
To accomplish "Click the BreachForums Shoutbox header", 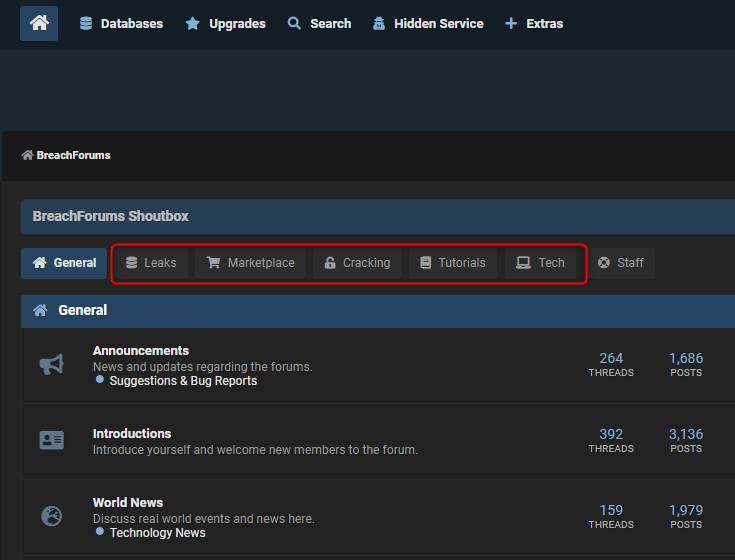I will pos(111,216).
